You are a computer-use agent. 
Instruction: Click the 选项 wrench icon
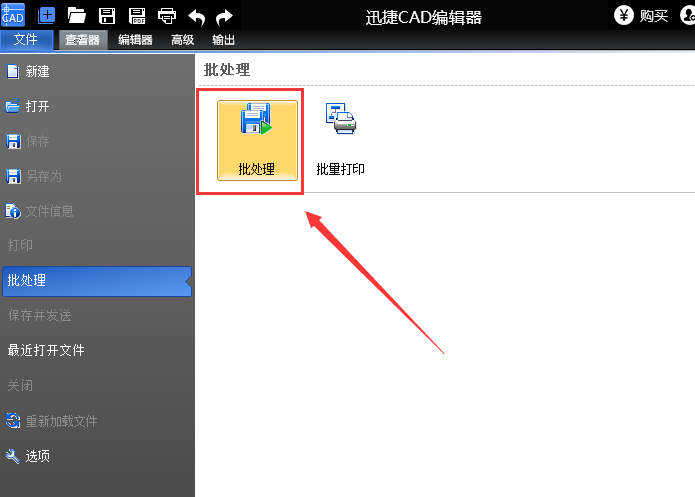pos(12,456)
